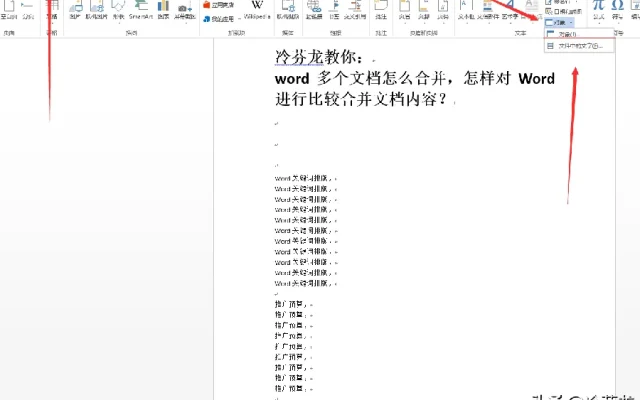Insert a picture from file (图片)
The height and width of the screenshot is (400, 640).
(x=75, y=10)
